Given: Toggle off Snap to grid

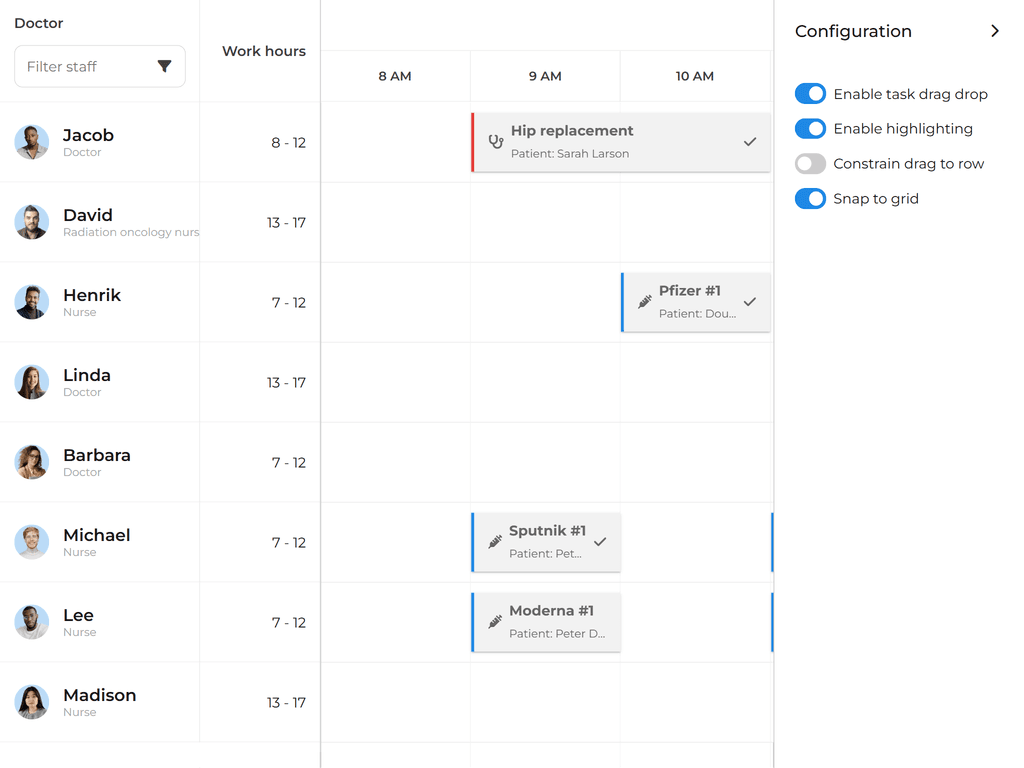Looking at the screenshot, I should click(x=810, y=198).
